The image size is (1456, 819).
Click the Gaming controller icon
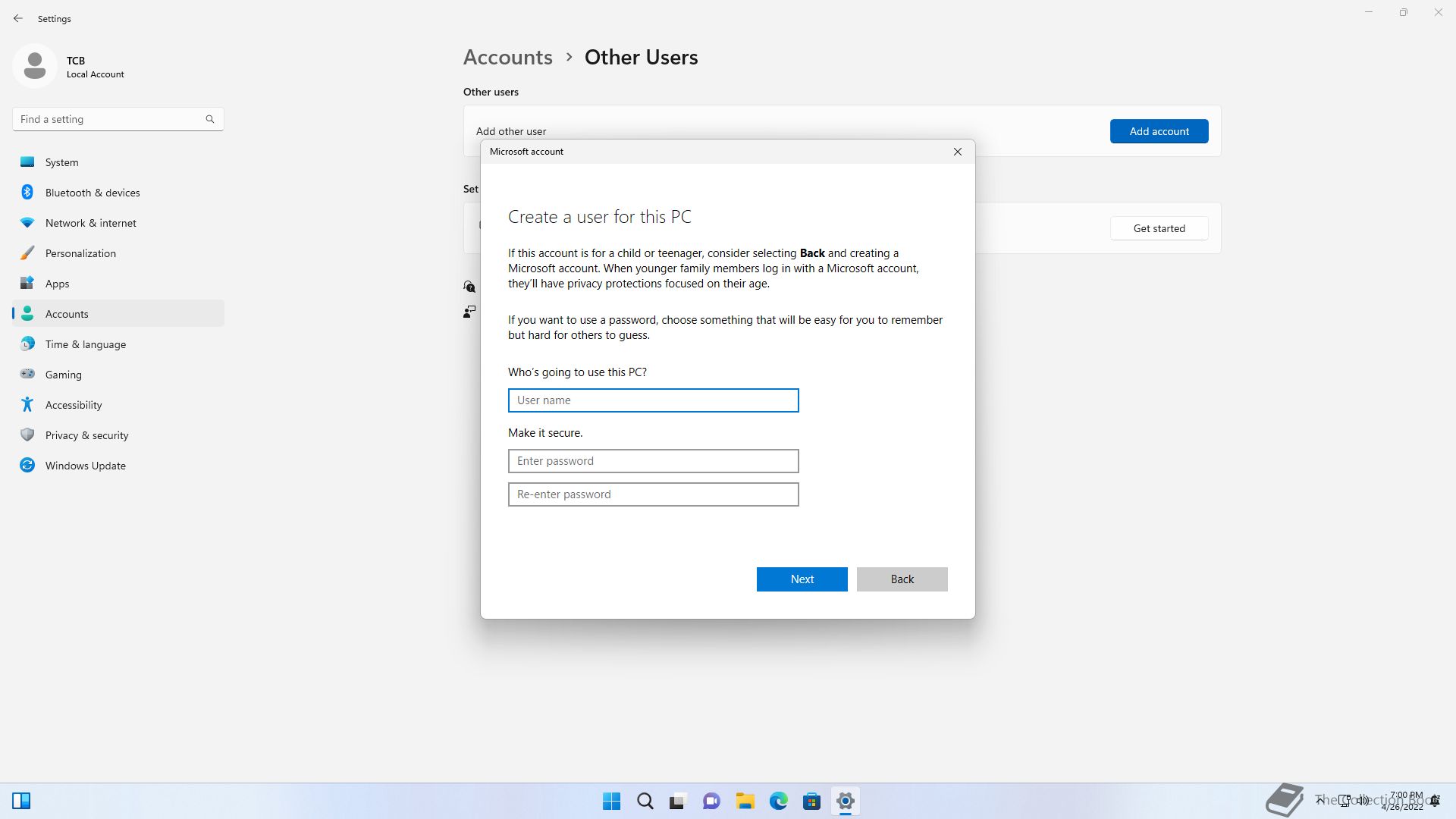(27, 374)
